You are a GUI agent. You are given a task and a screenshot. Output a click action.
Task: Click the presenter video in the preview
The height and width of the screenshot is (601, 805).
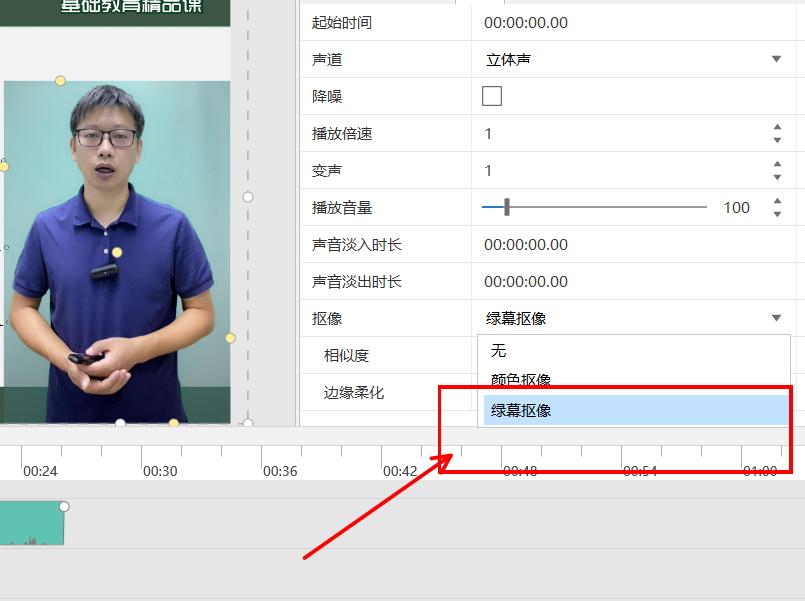(116, 250)
